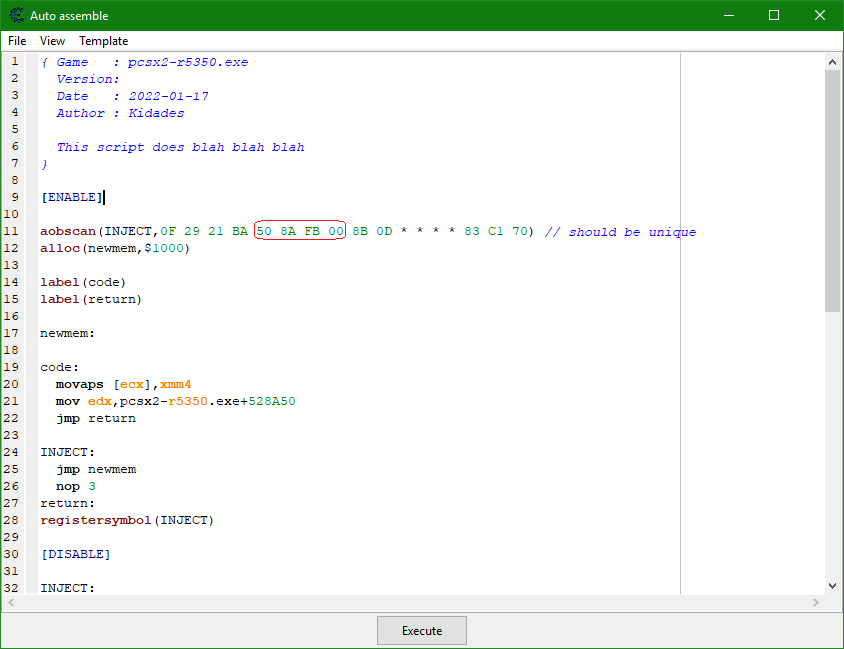The image size is (844, 649).
Task: Click the vertical scrollbar up arrow
Action: pyautogui.click(x=832, y=62)
